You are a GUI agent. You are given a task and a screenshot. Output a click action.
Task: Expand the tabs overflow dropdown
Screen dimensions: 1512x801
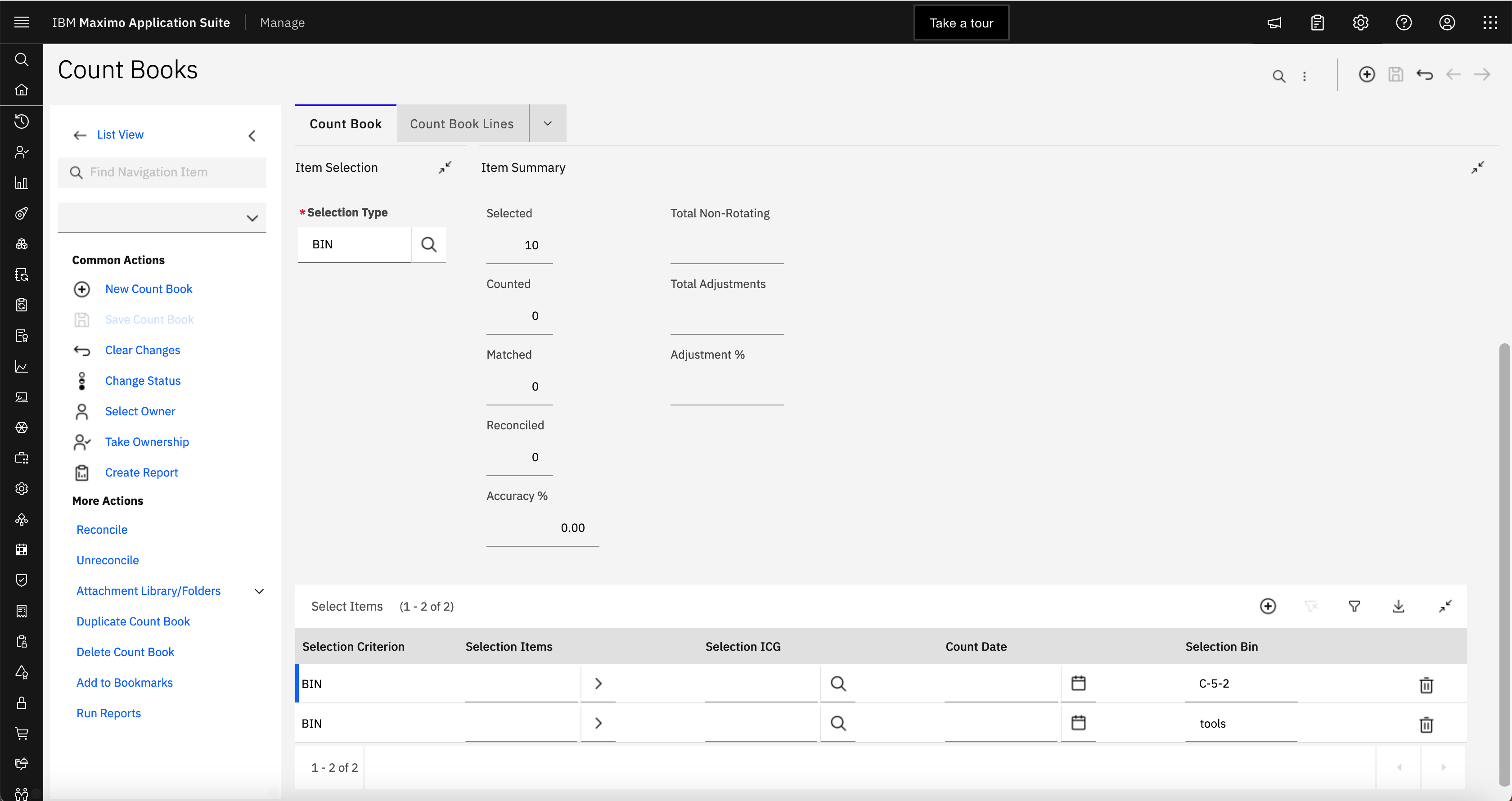tap(548, 123)
